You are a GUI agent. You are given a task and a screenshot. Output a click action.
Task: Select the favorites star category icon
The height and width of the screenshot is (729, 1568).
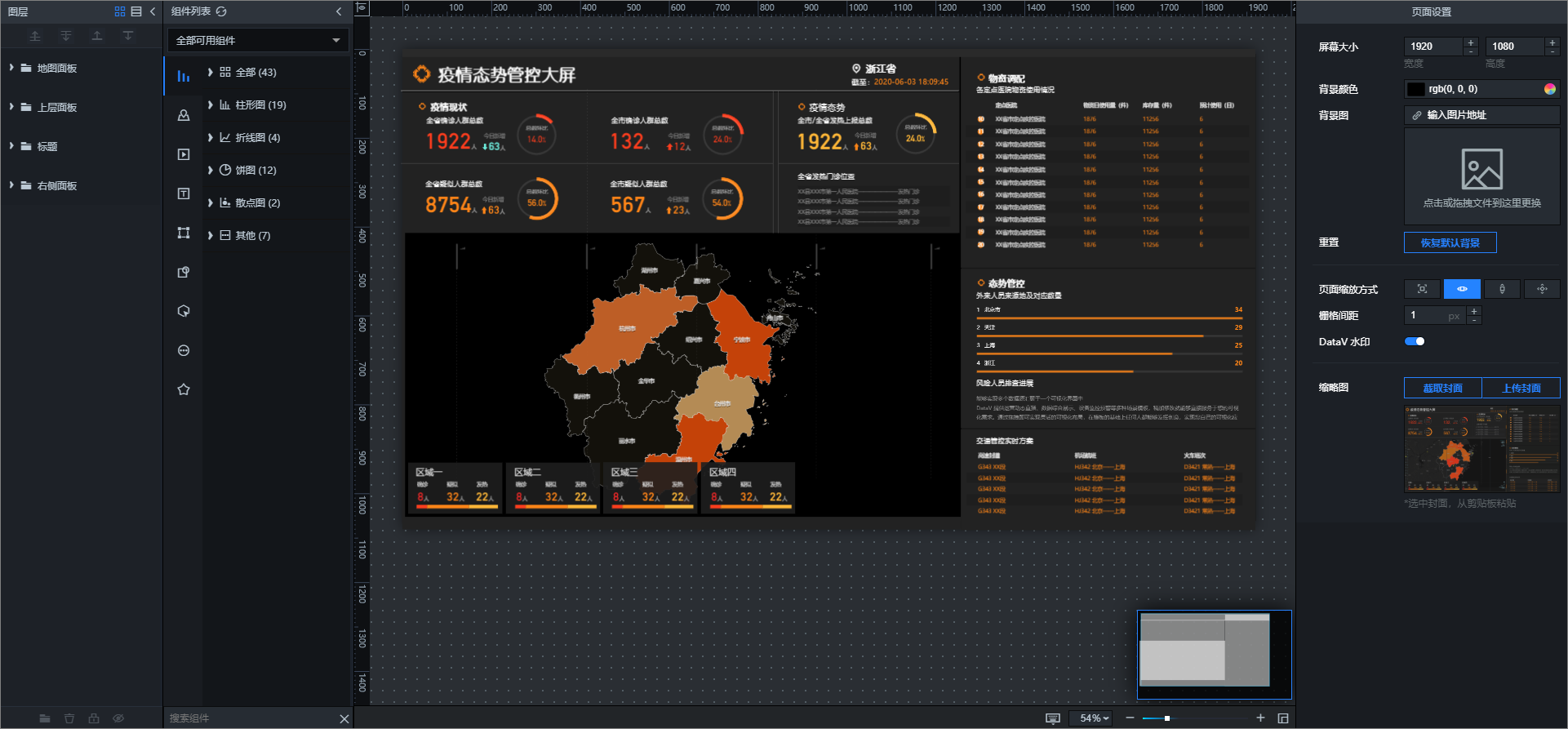(x=184, y=389)
